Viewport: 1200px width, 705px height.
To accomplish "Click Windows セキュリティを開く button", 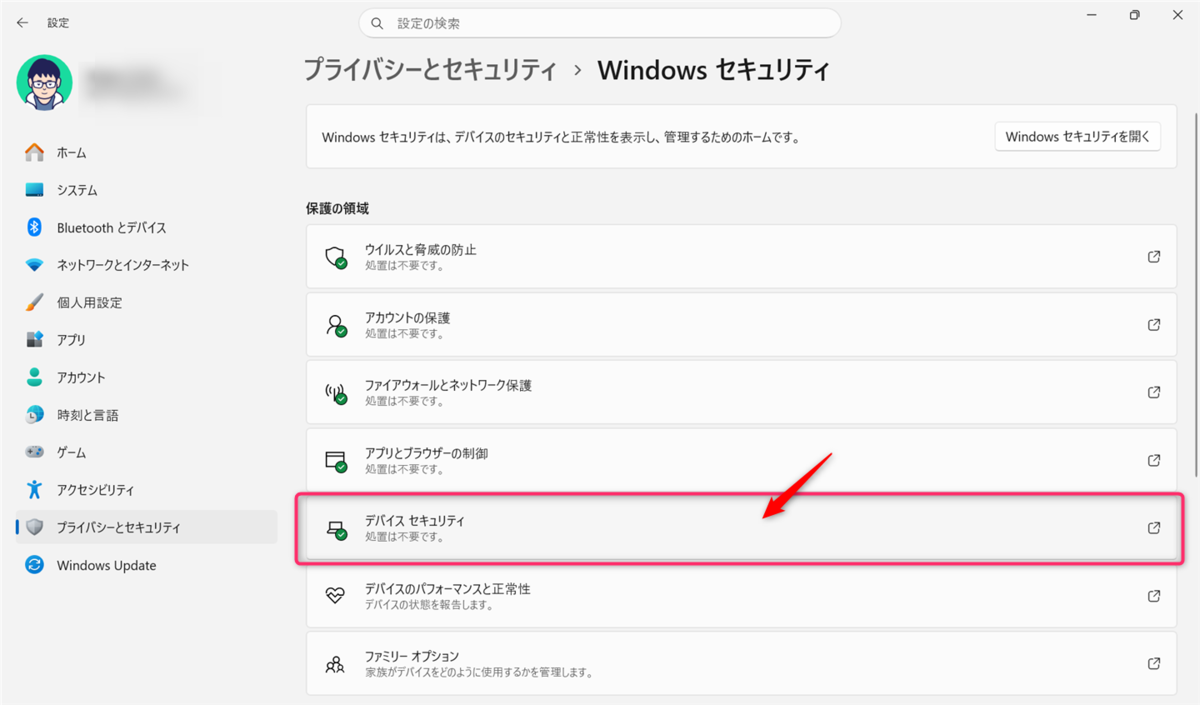I will pyautogui.click(x=1077, y=137).
